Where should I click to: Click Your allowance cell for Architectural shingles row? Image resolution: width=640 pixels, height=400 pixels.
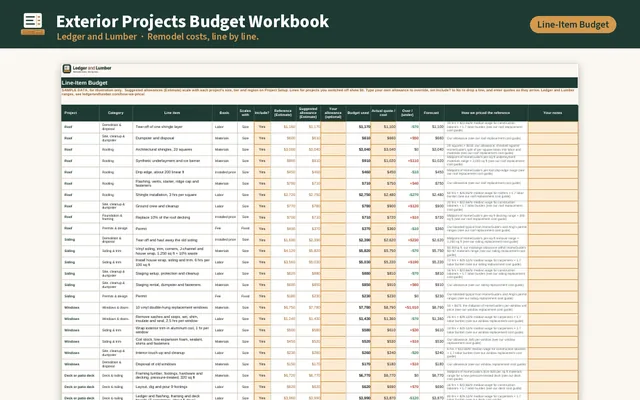(x=333, y=150)
